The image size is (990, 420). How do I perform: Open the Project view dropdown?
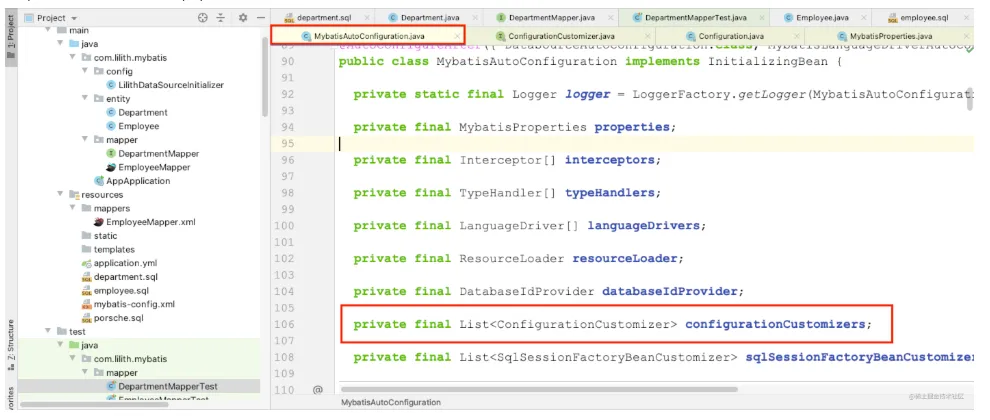(x=51, y=18)
